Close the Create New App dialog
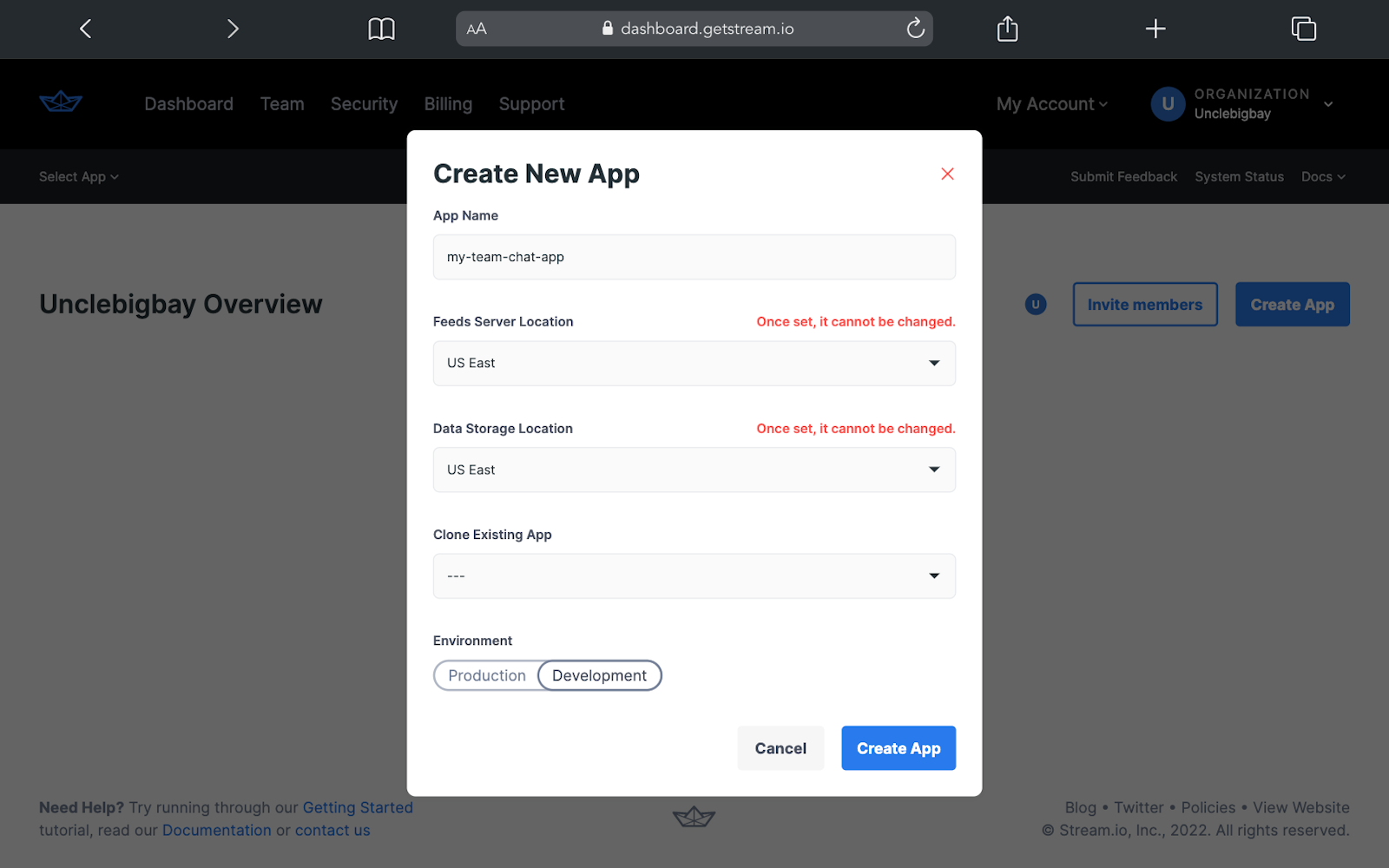The image size is (1389, 868). point(947,174)
